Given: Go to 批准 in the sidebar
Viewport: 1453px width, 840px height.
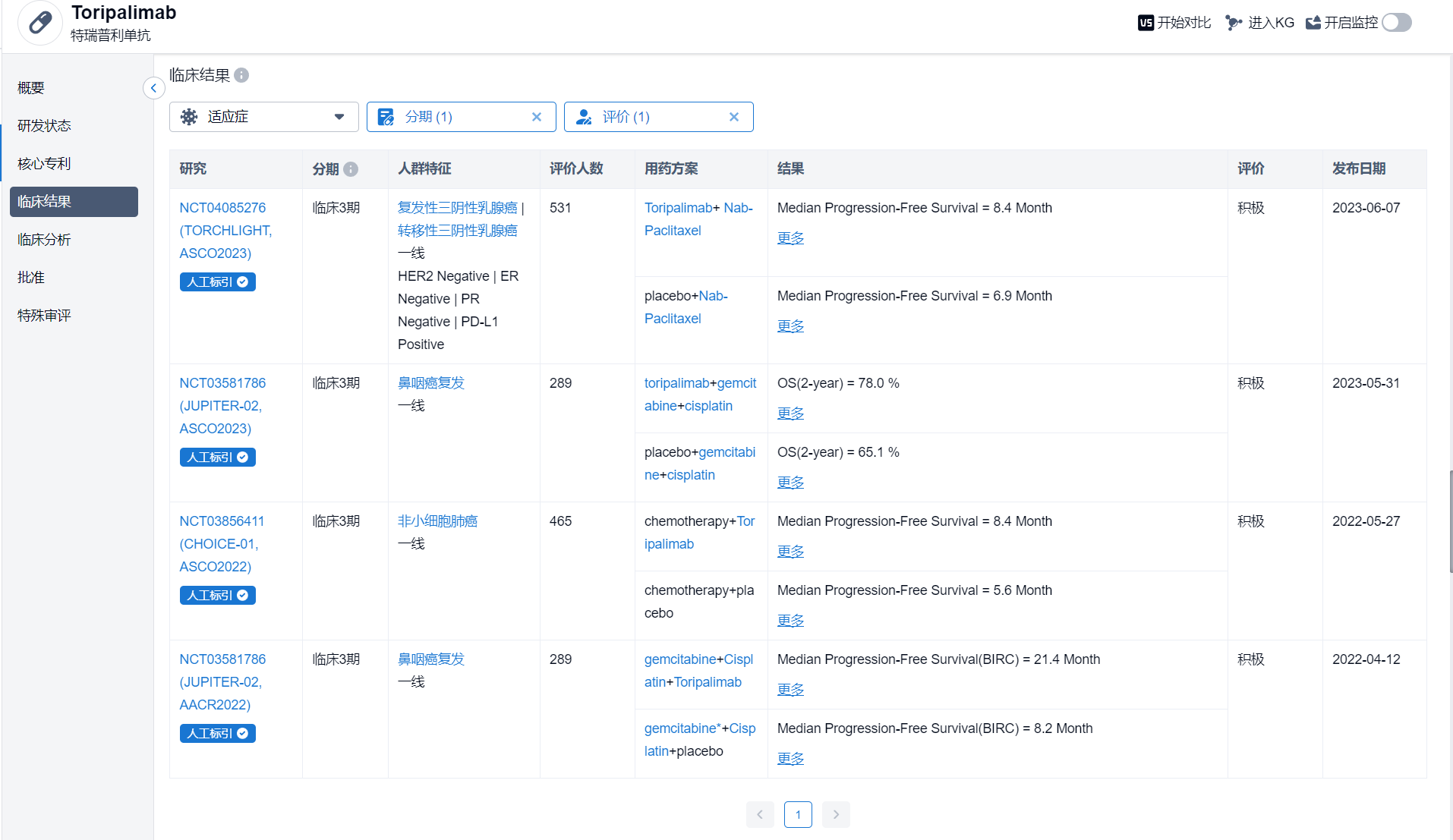Looking at the screenshot, I should (31, 278).
